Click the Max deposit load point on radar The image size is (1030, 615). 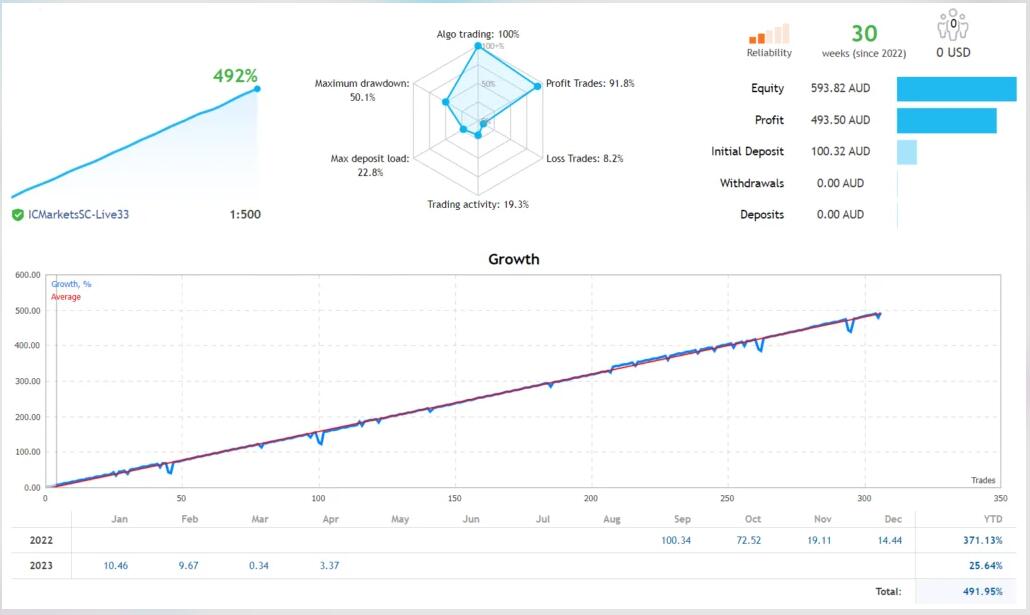tap(462, 130)
